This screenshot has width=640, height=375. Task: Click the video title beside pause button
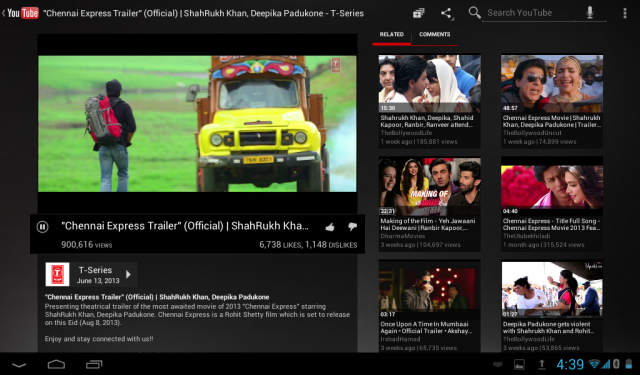pos(185,226)
